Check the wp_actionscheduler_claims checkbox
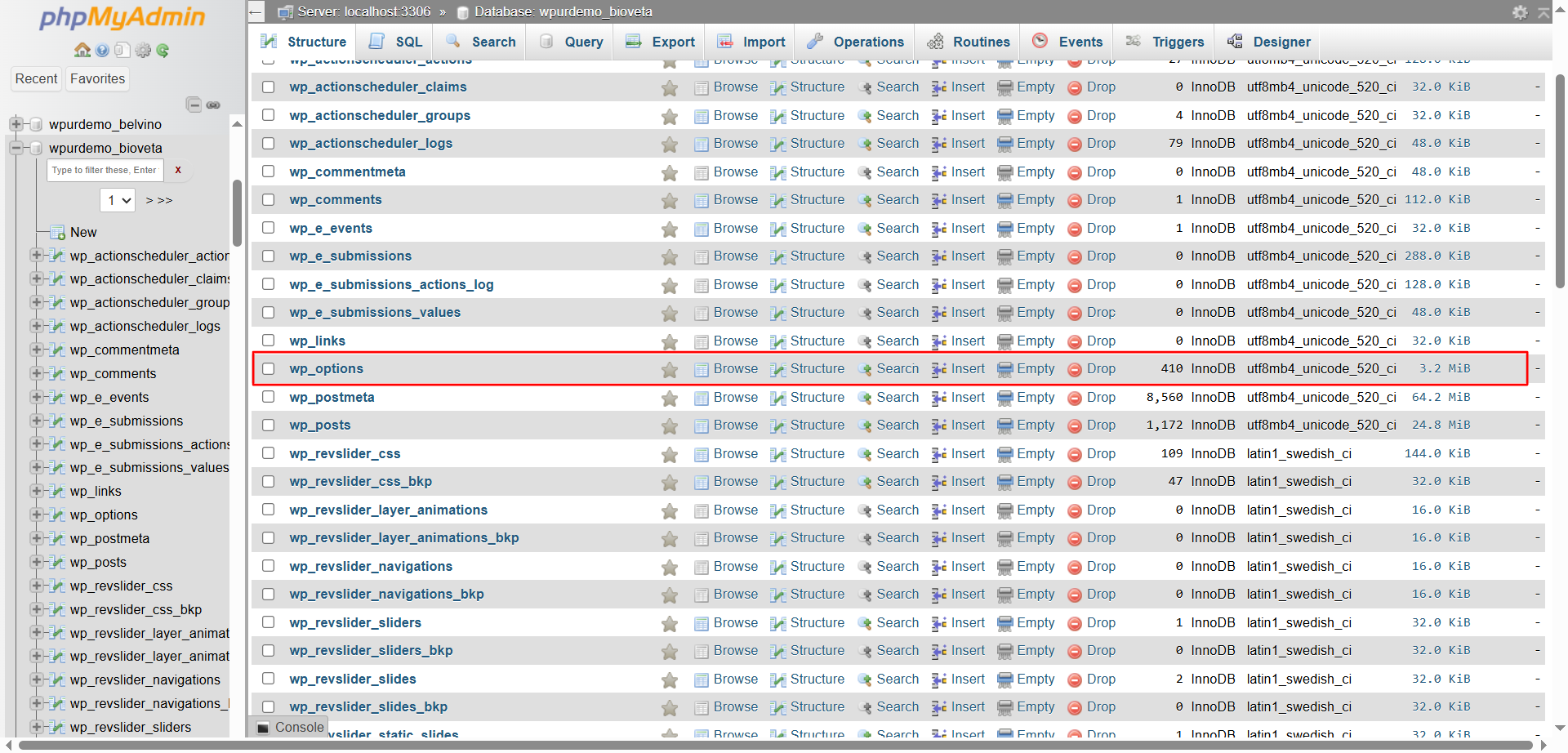This screenshot has width=1568, height=753. coord(268,87)
